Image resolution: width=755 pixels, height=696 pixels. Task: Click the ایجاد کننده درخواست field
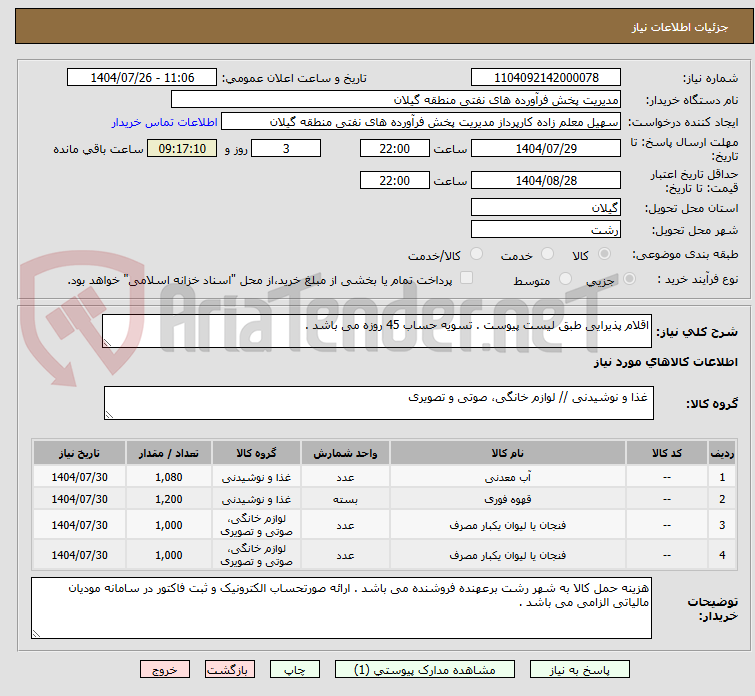pyautogui.click(x=420, y=122)
